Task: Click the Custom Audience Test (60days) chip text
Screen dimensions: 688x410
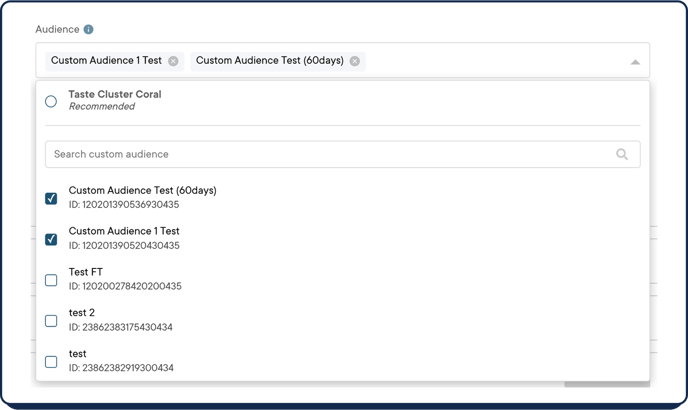Action: [x=270, y=61]
